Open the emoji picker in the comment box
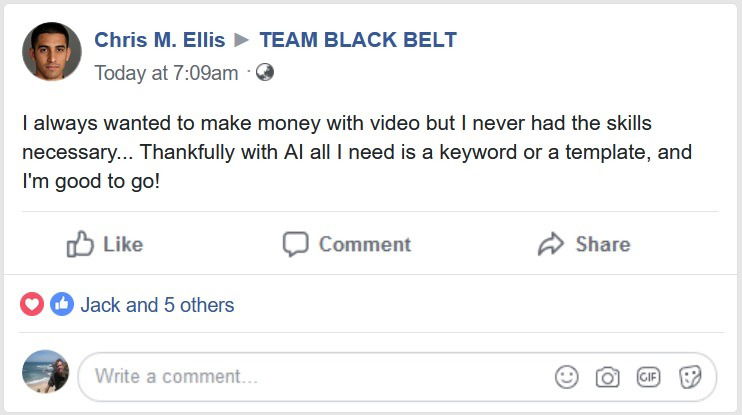The width and height of the screenshot is (742, 415). tap(567, 377)
